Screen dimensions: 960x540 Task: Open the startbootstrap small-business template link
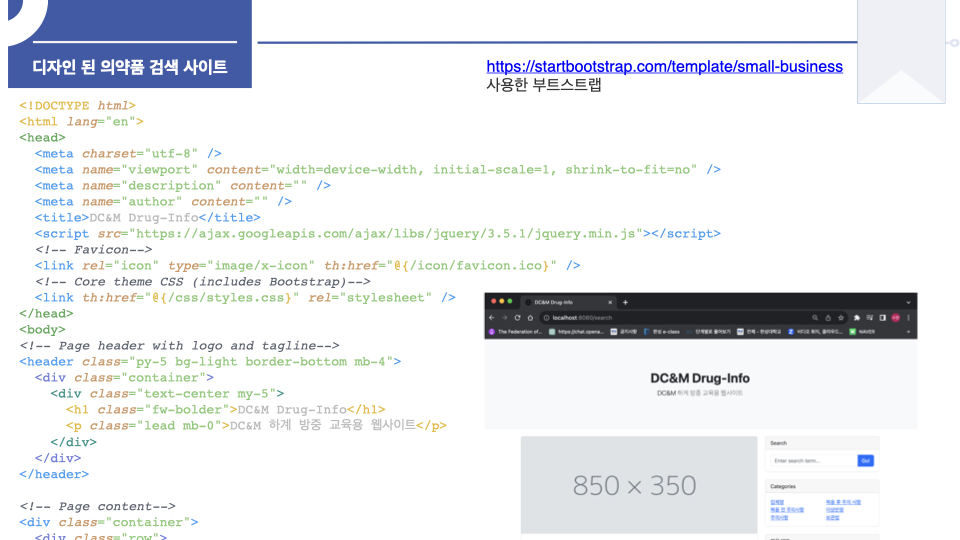coord(664,66)
